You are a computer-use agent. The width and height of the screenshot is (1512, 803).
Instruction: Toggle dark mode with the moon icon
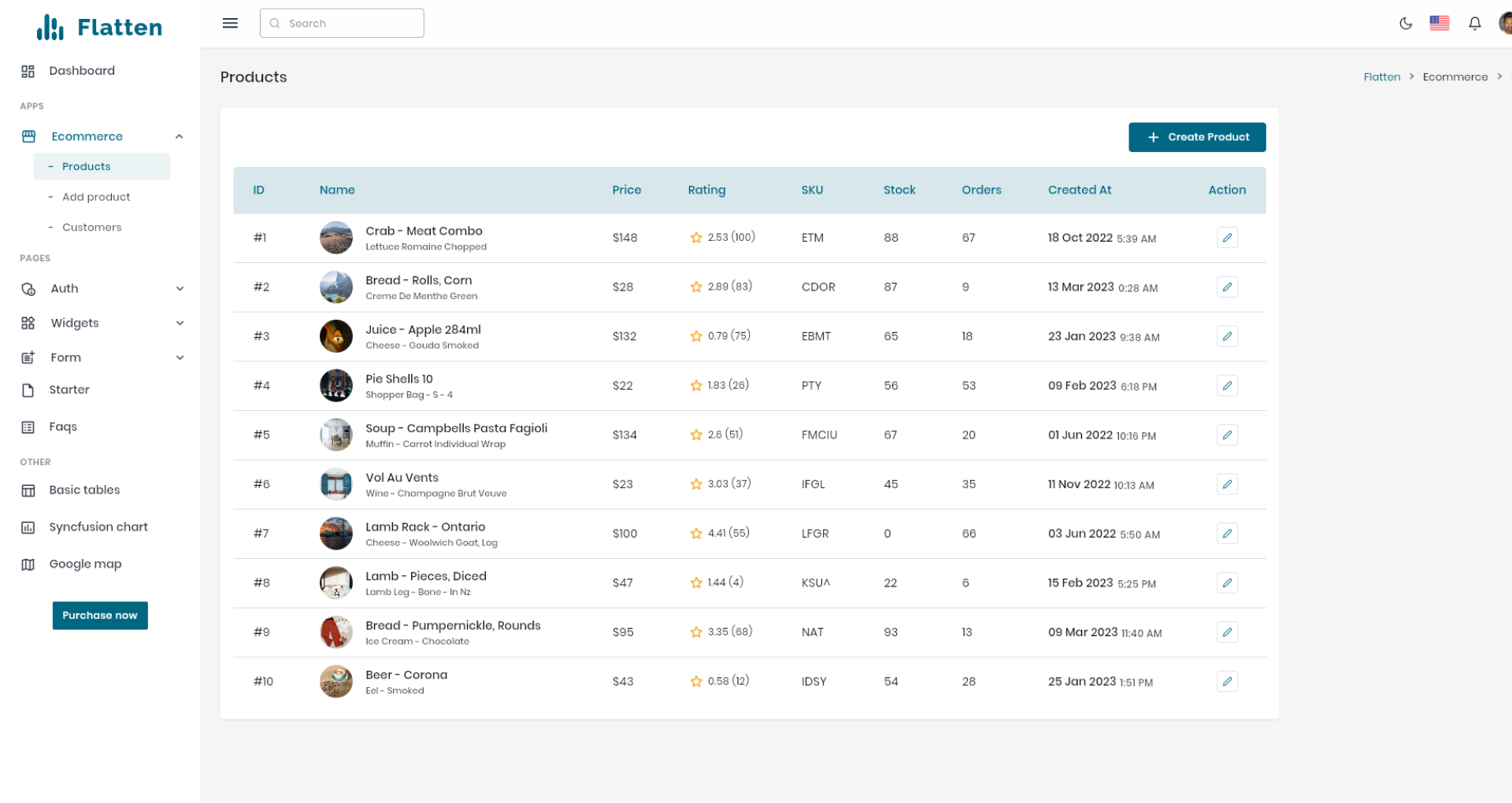(x=1406, y=24)
